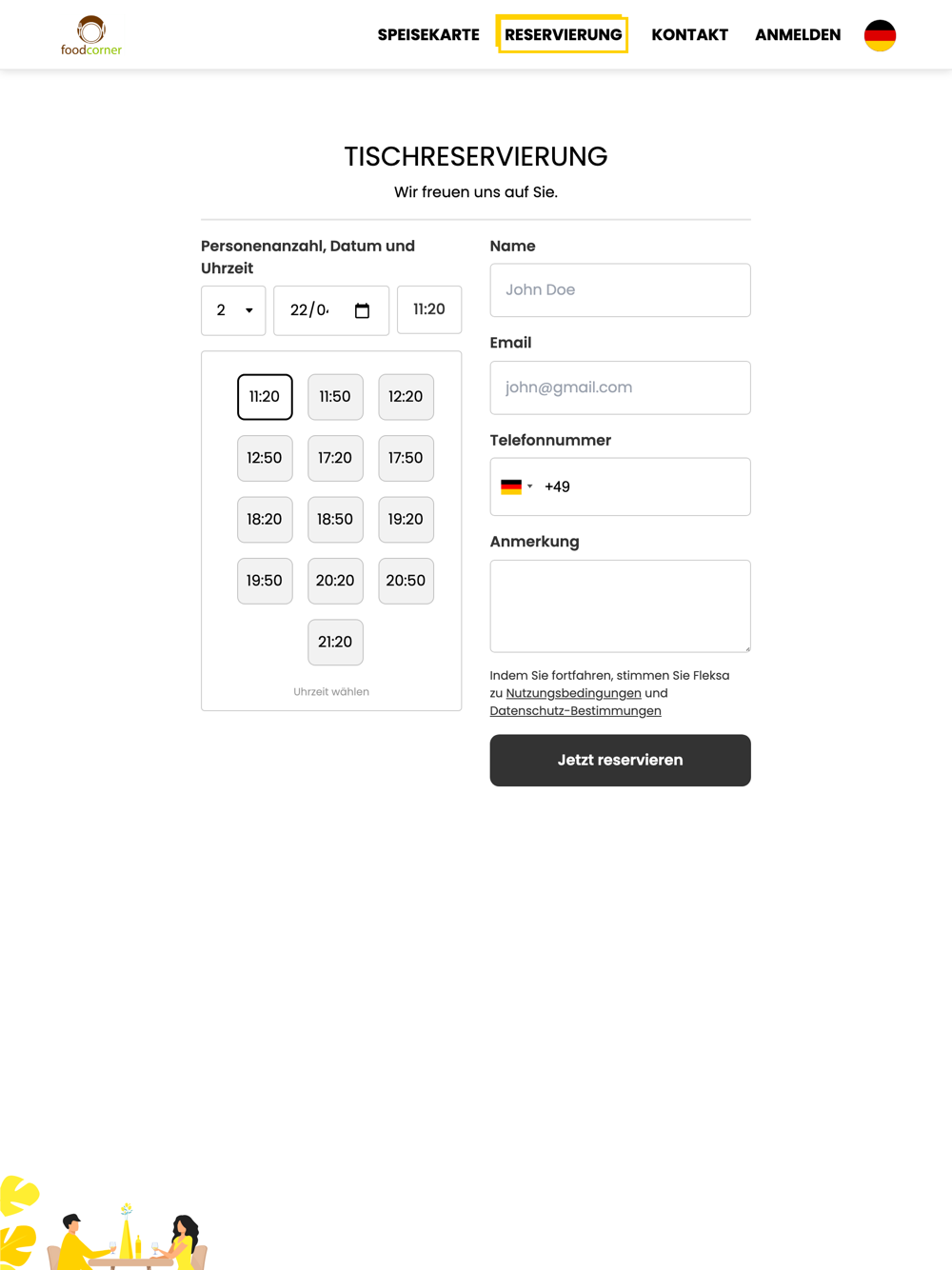This screenshot has width=952, height=1270.
Task: Go to the Speisekarte menu page
Action: [x=428, y=35]
